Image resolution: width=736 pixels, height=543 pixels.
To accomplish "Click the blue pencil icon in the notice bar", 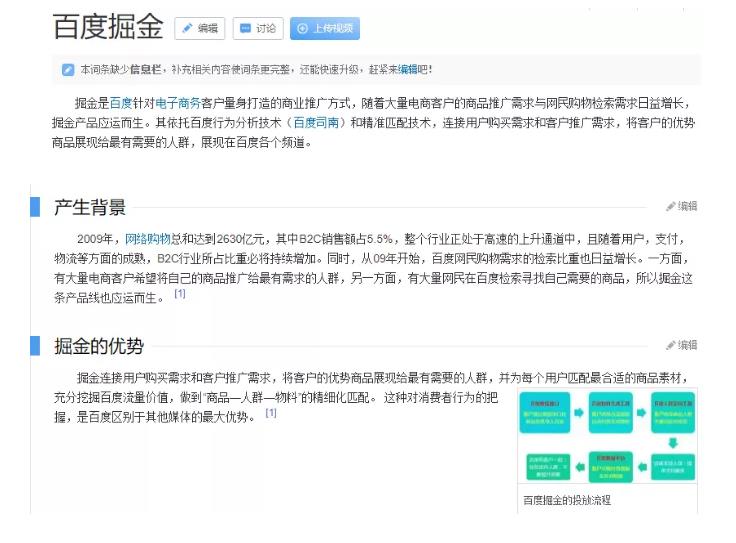I will pos(68,70).
